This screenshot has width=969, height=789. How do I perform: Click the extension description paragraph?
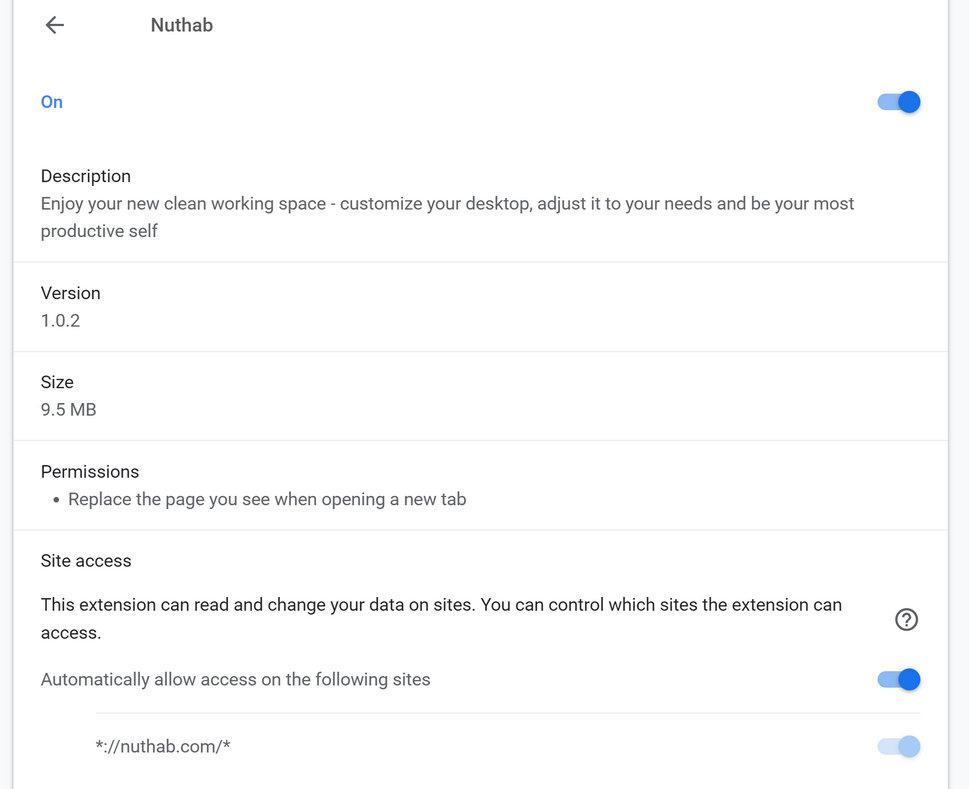click(x=447, y=217)
